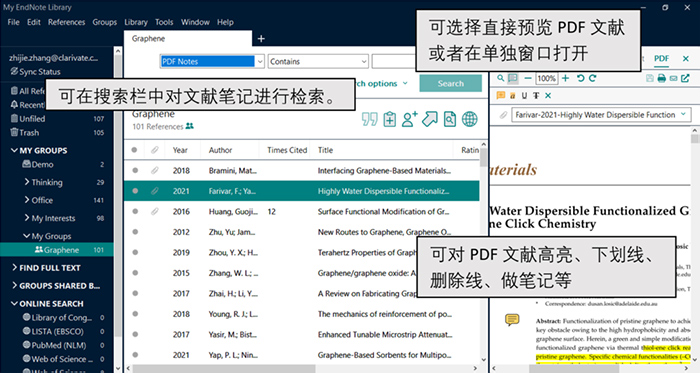Add a sticky note to PDF
Image resolution: width=700 pixels, height=373 pixels.
pyautogui.click(x=501, y=95)
